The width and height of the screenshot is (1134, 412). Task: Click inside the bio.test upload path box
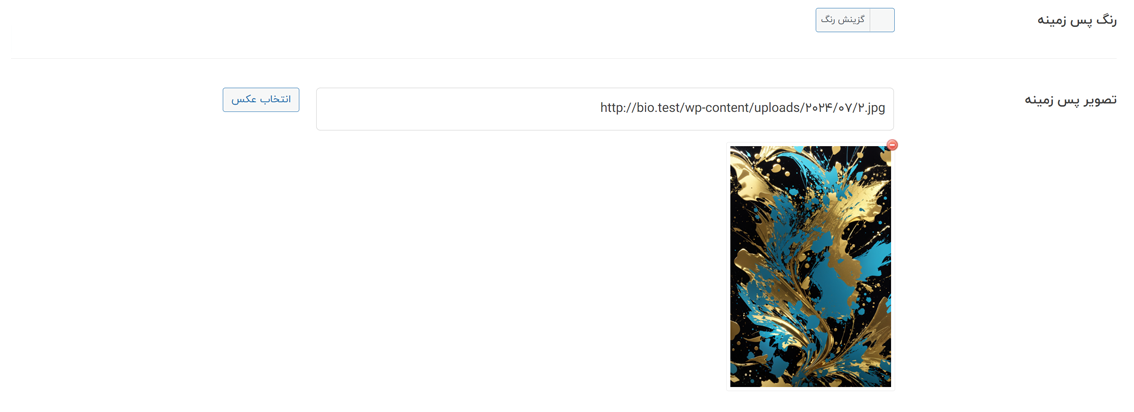click(605, 109)
